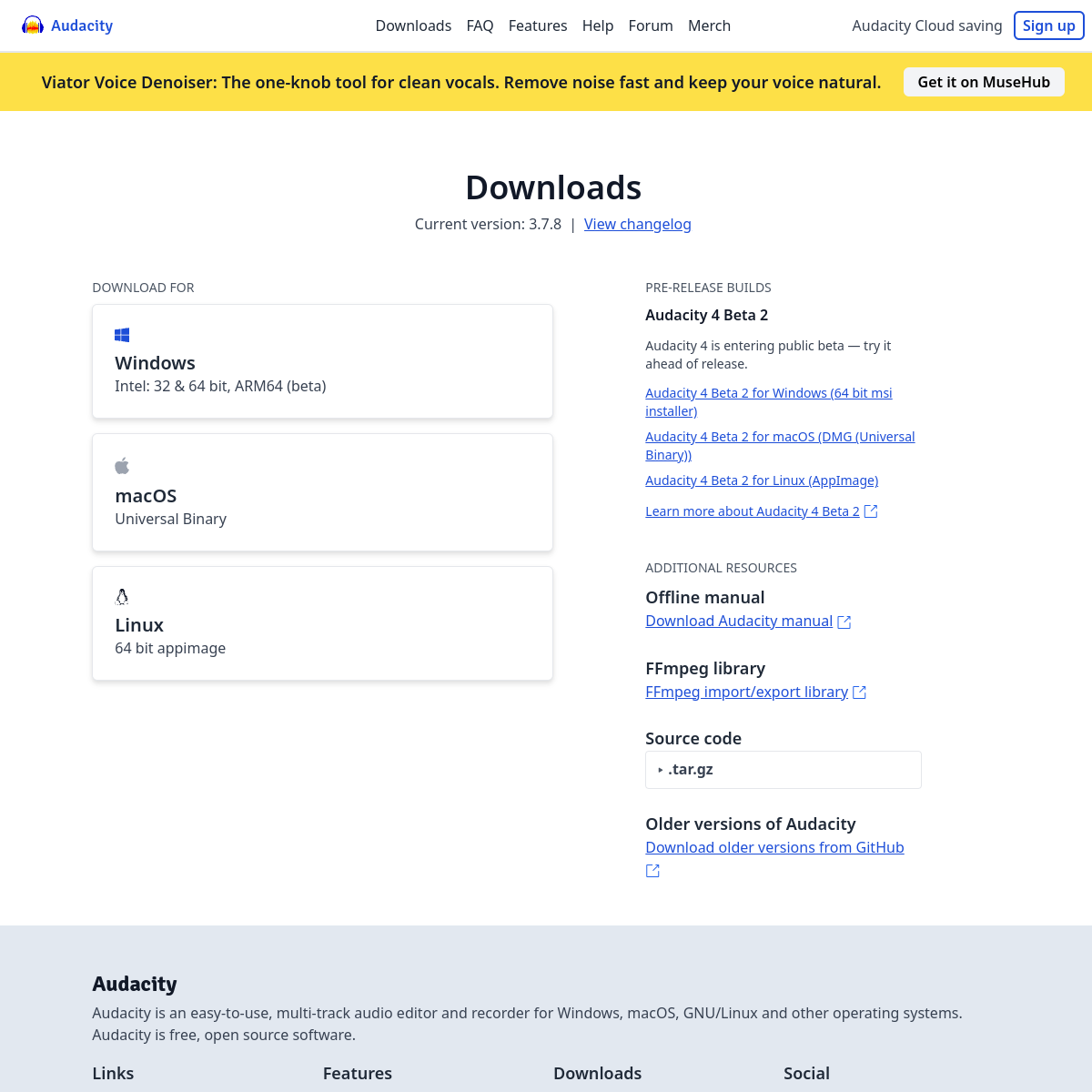Click the Windows logo icon
The height and width of the screenshot is (1092, 1092).
[122, 335]
